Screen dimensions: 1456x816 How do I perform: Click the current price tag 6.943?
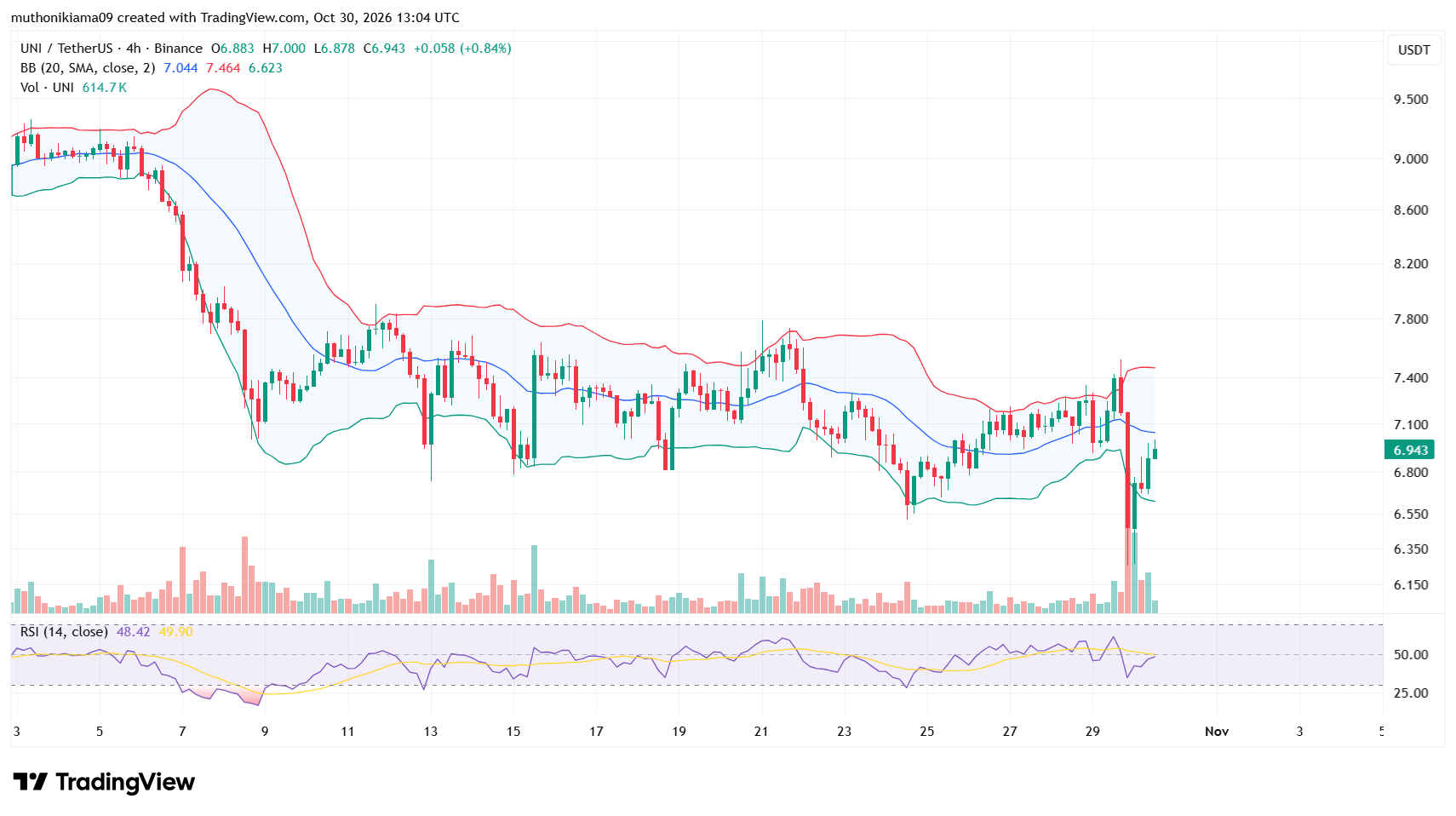click(1410, 450)
